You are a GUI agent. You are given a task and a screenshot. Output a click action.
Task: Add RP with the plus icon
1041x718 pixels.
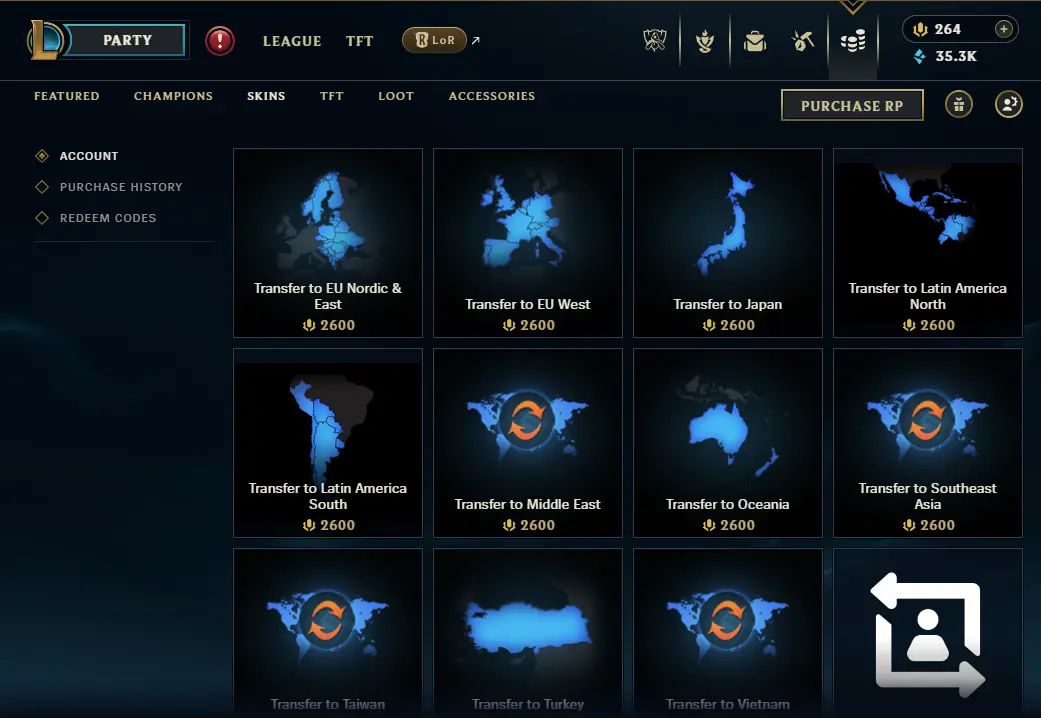tap(1004, 29)
